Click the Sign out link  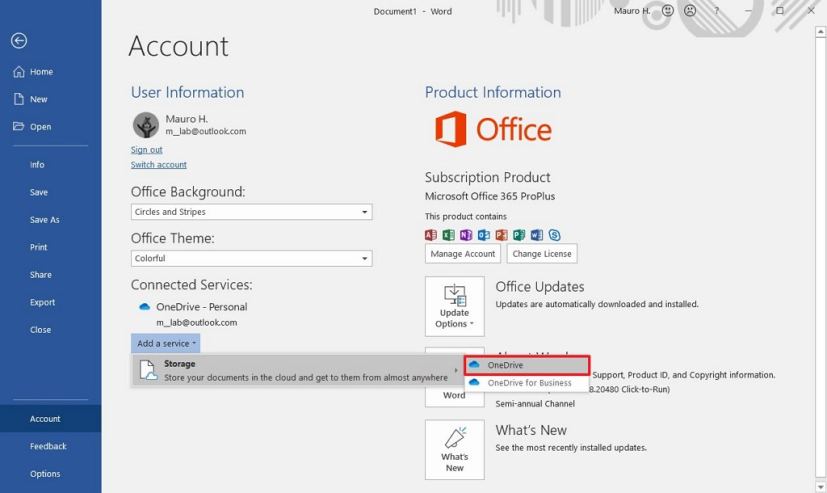[x=147, y=150]
